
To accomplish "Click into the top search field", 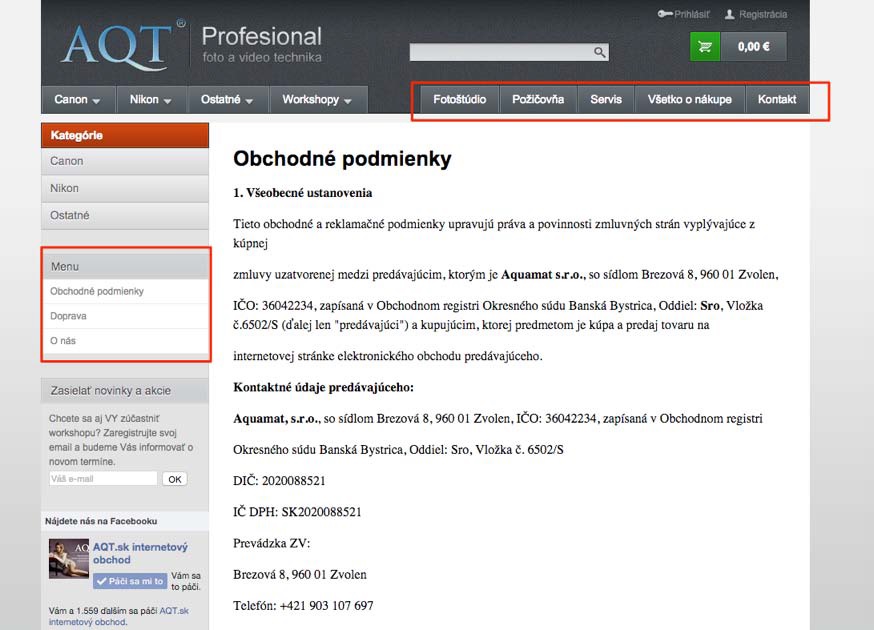I will pyautogui.click(x=500, y=52).
